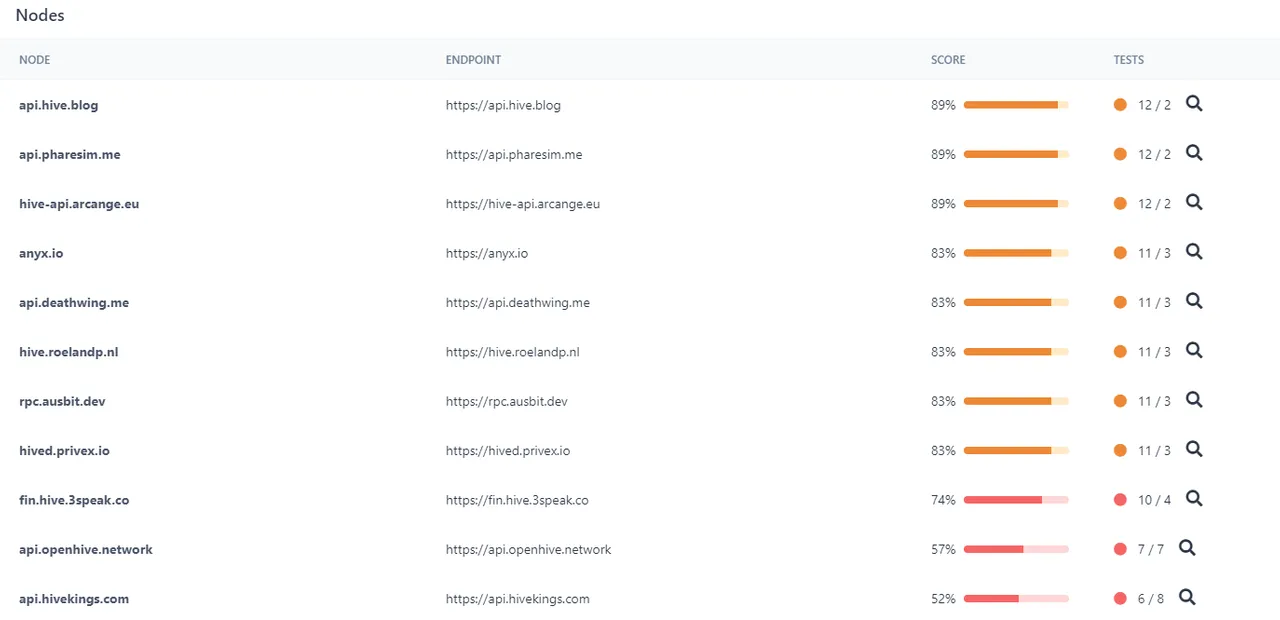The height and width of the screenshot is (620, 1280).
Task: Click the 10 / 4 tests count
Action: click(1154, 500)
